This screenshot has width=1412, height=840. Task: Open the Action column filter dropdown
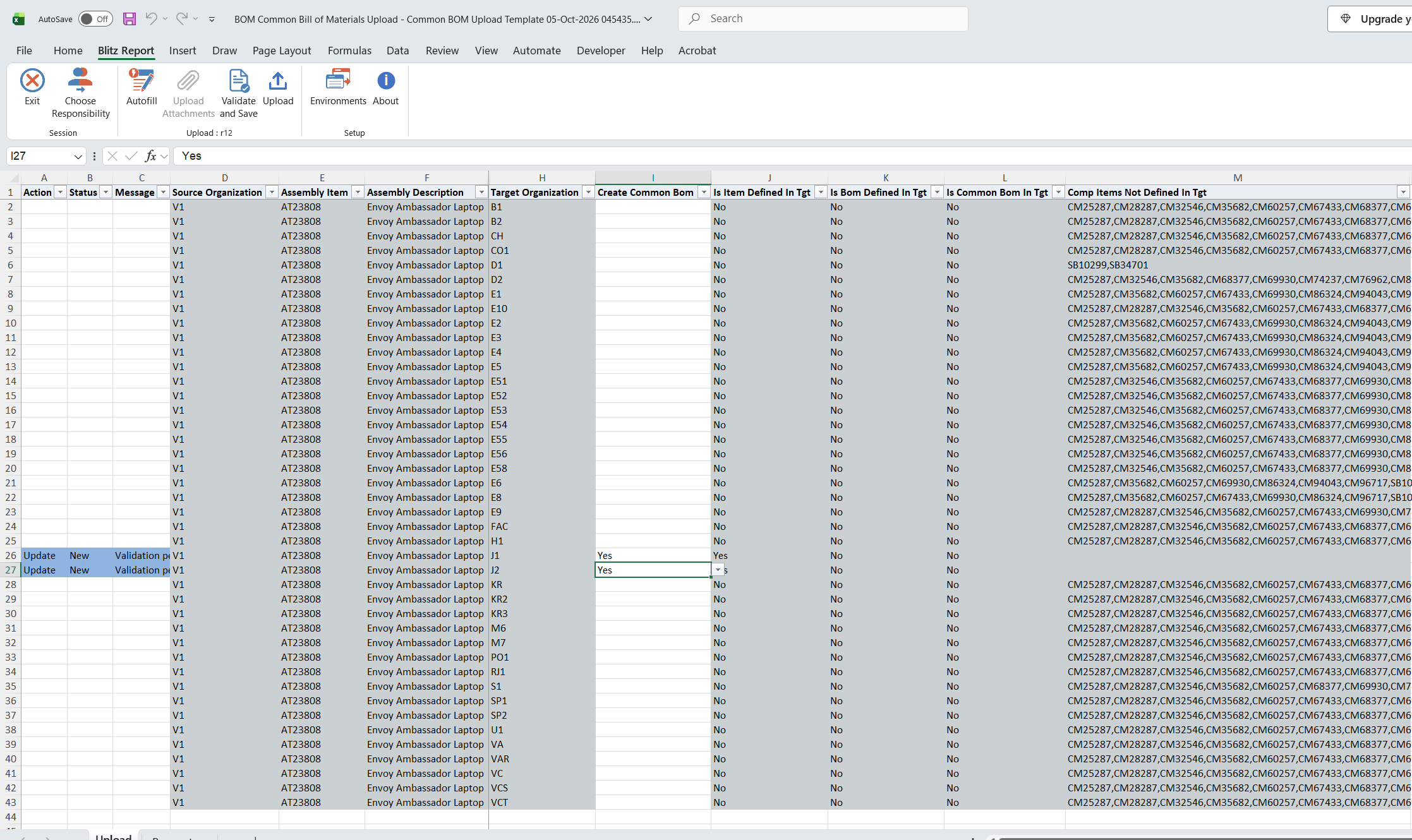(61, 192)
